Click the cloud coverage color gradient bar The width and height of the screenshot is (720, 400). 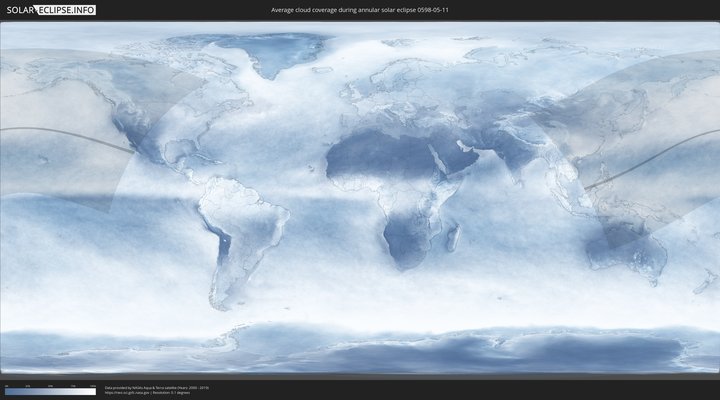(x=50, y=392)
